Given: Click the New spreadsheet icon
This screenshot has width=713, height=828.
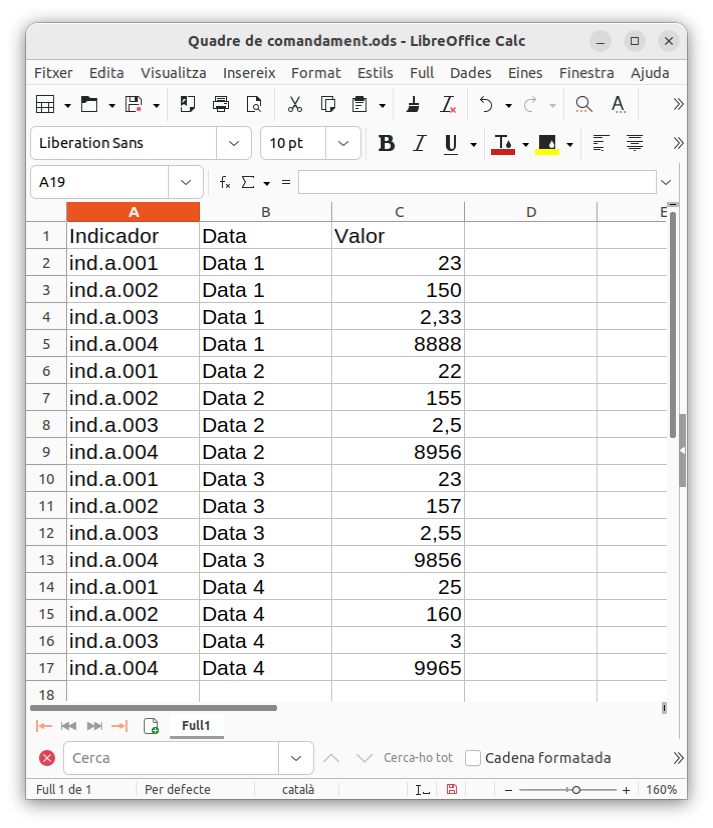Looking at the screenshot, I should click(x=45, y=104).
